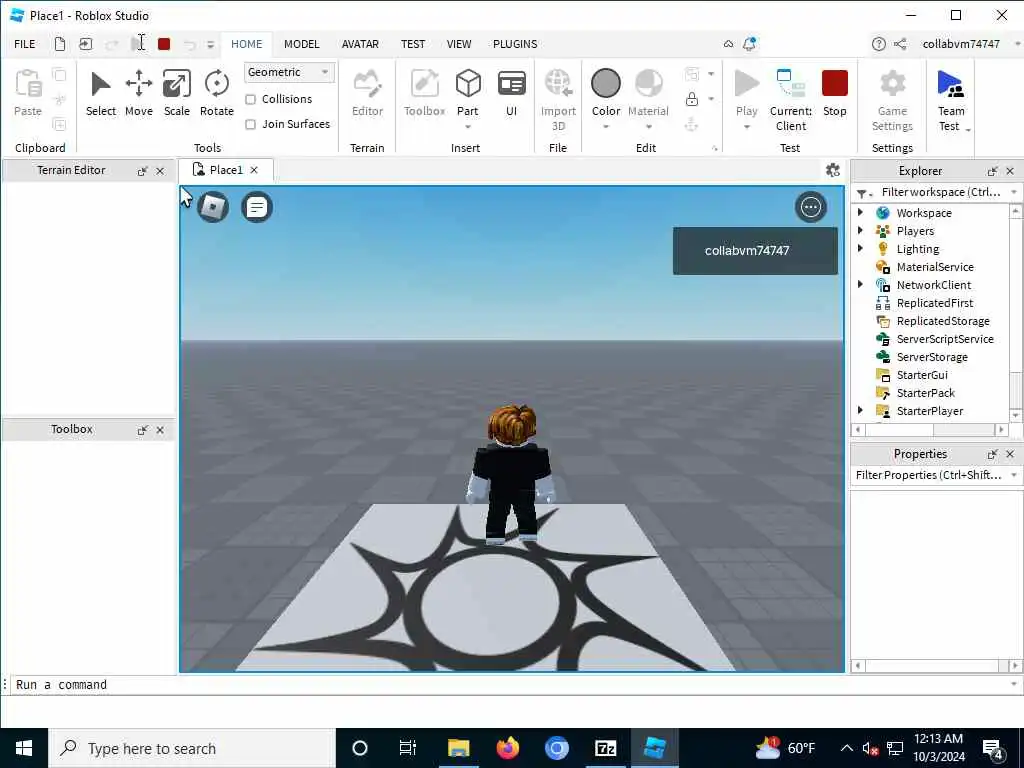Undock the Toolbox panel

point(142,430)
